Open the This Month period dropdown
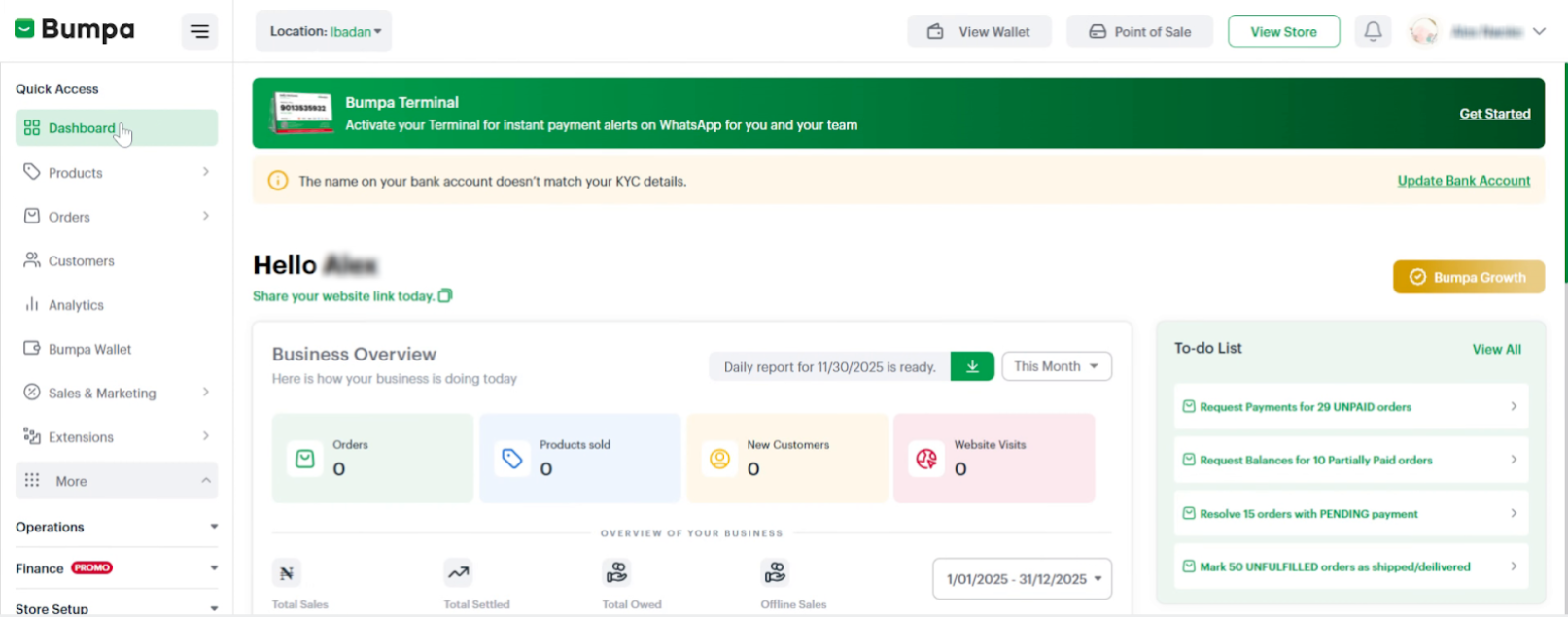Screen dimensions: 1568x617 [1056, 366]
